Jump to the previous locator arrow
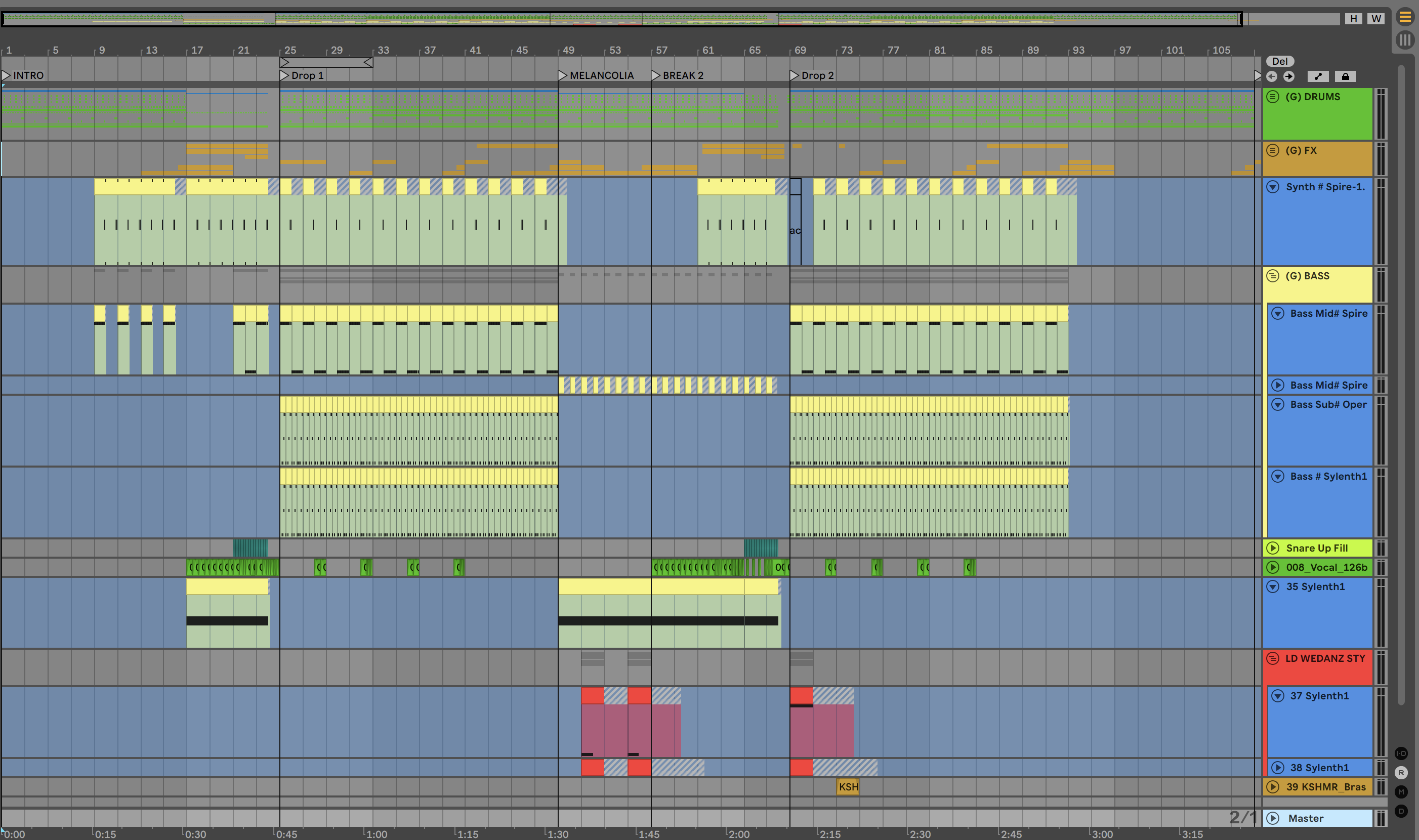 point(1272,76)
